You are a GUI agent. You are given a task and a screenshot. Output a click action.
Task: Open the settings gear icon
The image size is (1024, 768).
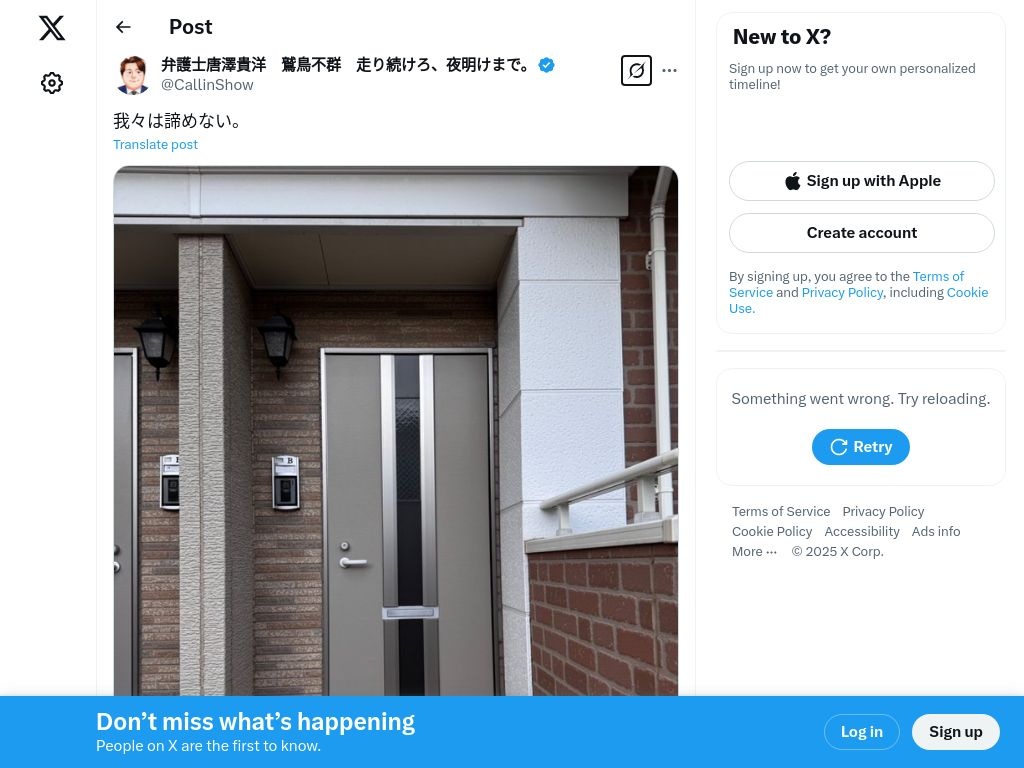pyautogui.click(x=52, y=83)
